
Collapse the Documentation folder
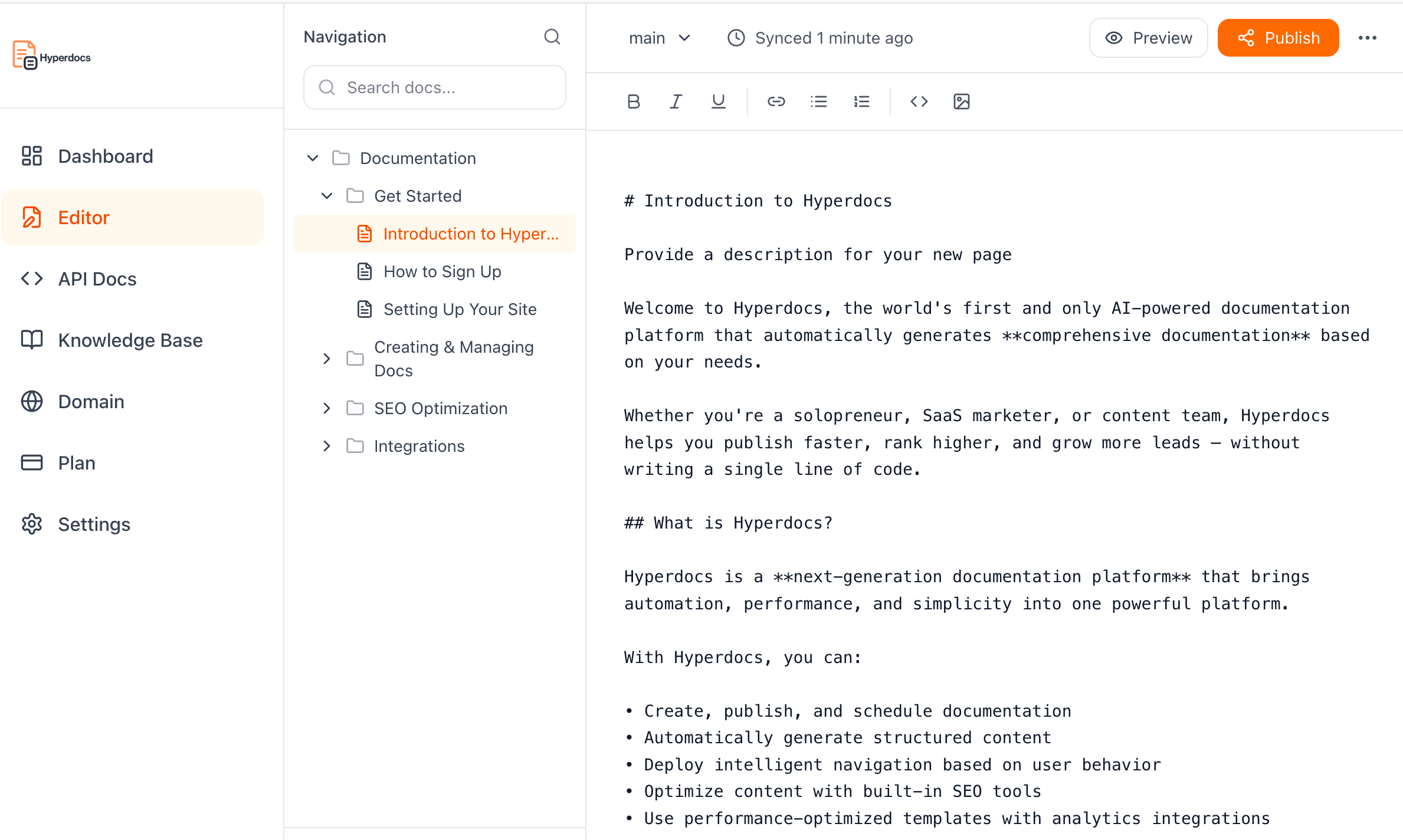click(x=313, y=158)
